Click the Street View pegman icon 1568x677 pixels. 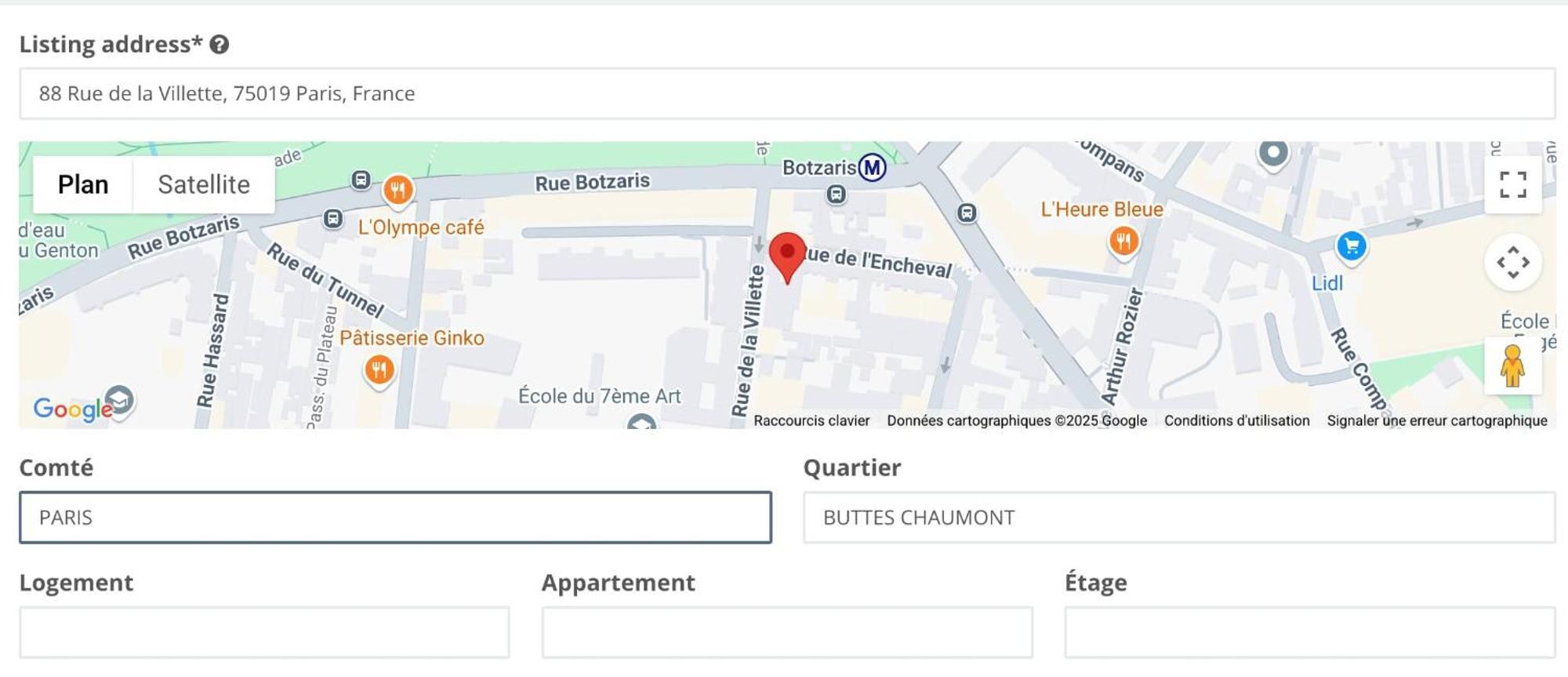coord(1513,366)
